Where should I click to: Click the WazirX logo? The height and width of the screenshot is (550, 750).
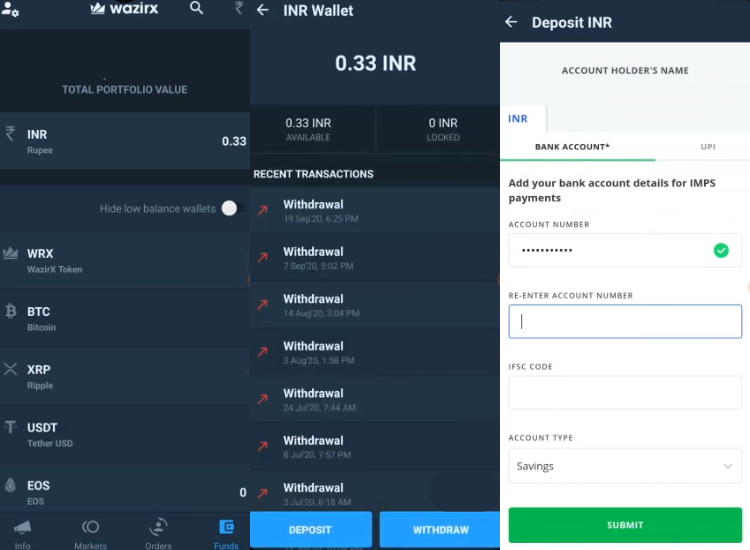coord(124,8)
